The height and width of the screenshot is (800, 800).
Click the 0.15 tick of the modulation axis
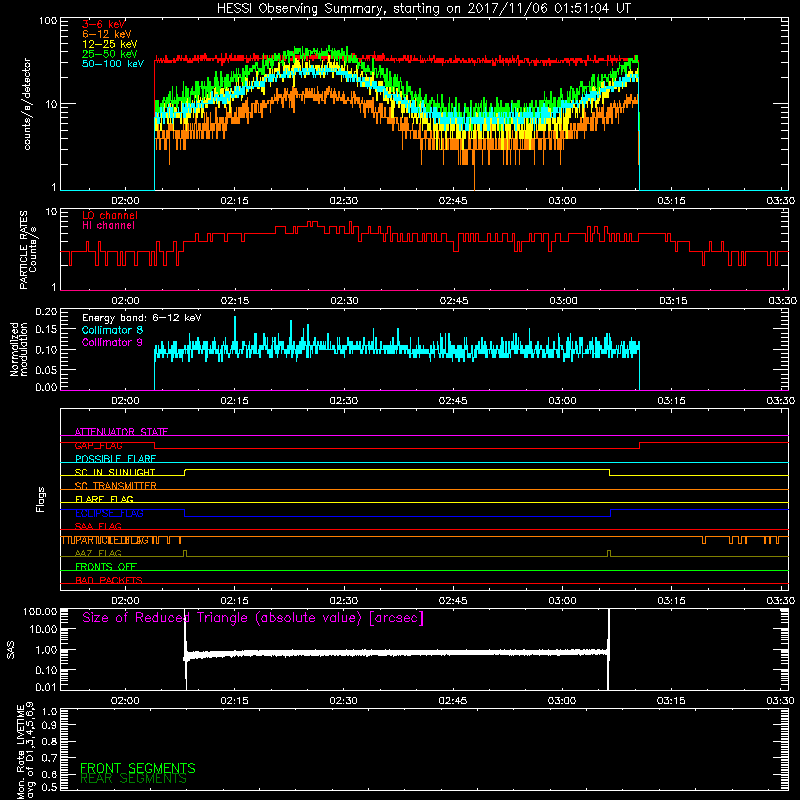coord(46,330)
